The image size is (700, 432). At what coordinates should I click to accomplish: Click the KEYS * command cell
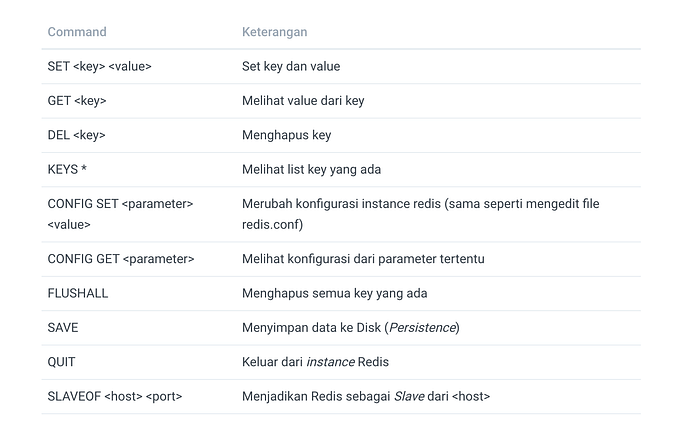click(x=67, y=170)
